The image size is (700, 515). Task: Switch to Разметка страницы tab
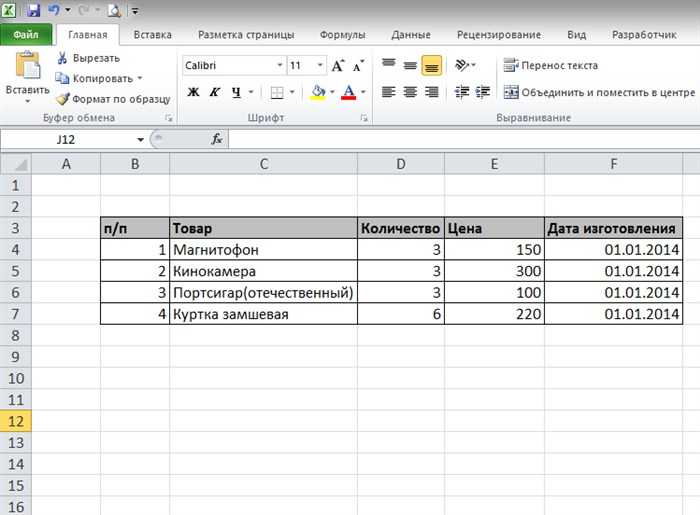coord(246,35)
